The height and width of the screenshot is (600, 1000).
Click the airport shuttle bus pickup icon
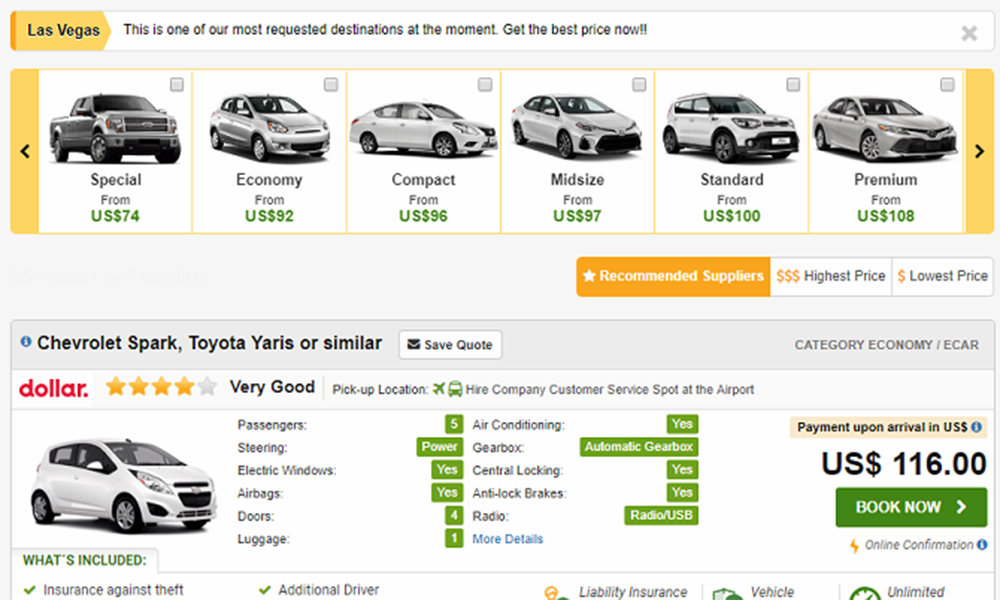(x=455, y=389)
